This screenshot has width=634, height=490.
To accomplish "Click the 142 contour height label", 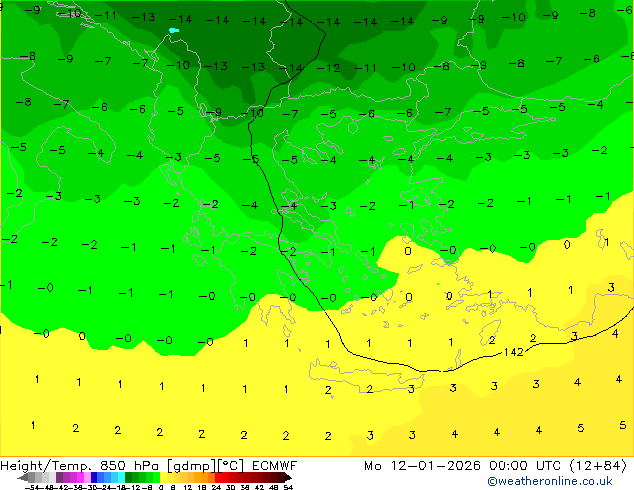I will pos(514,352).
